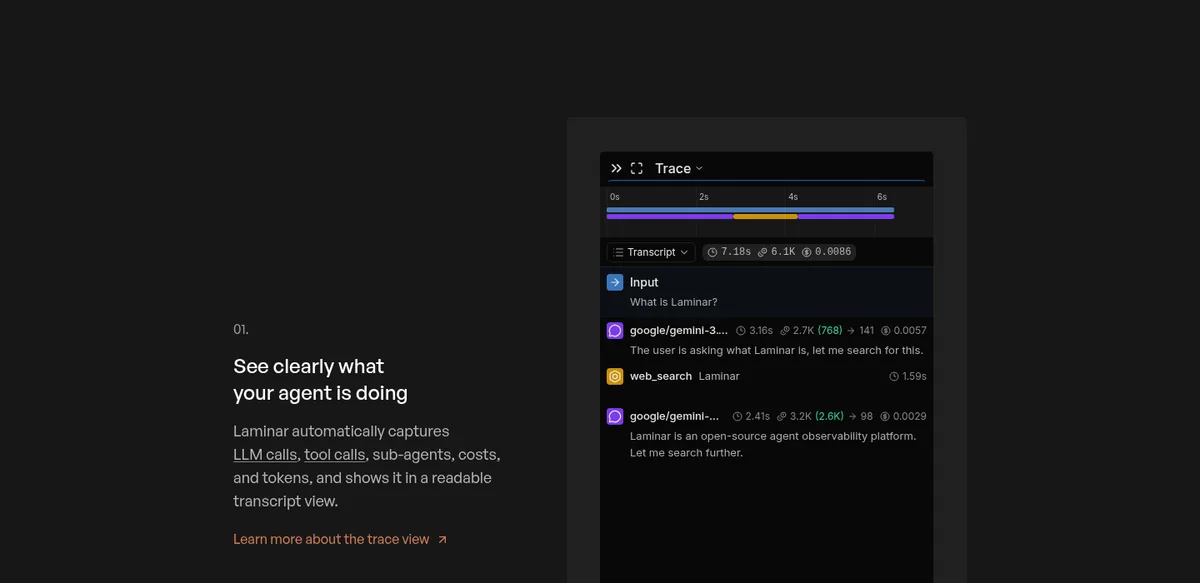Toggle fullscreen view of trace panel
This screenshot has width=1200, height=583.
pos(636,168)
